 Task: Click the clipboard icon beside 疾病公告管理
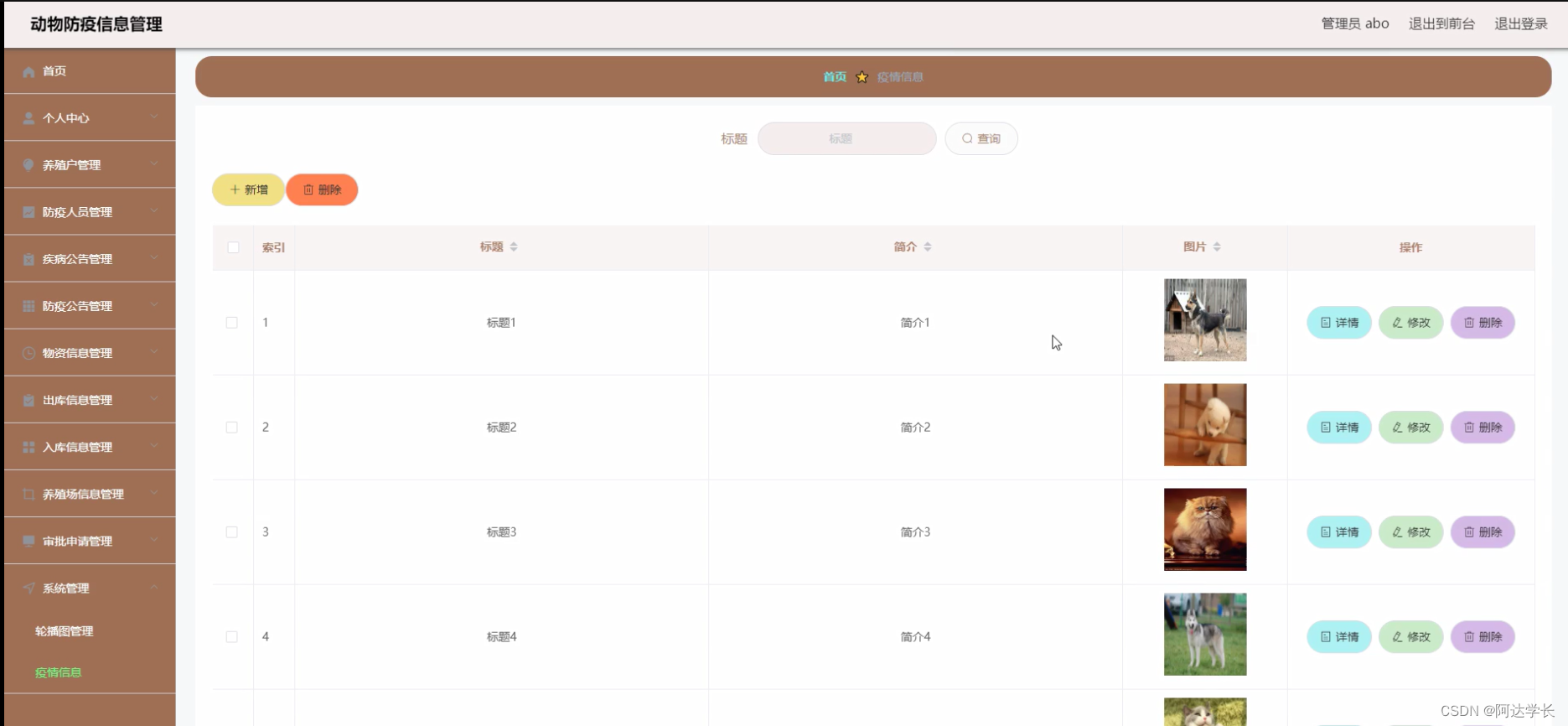coord(28,259)
